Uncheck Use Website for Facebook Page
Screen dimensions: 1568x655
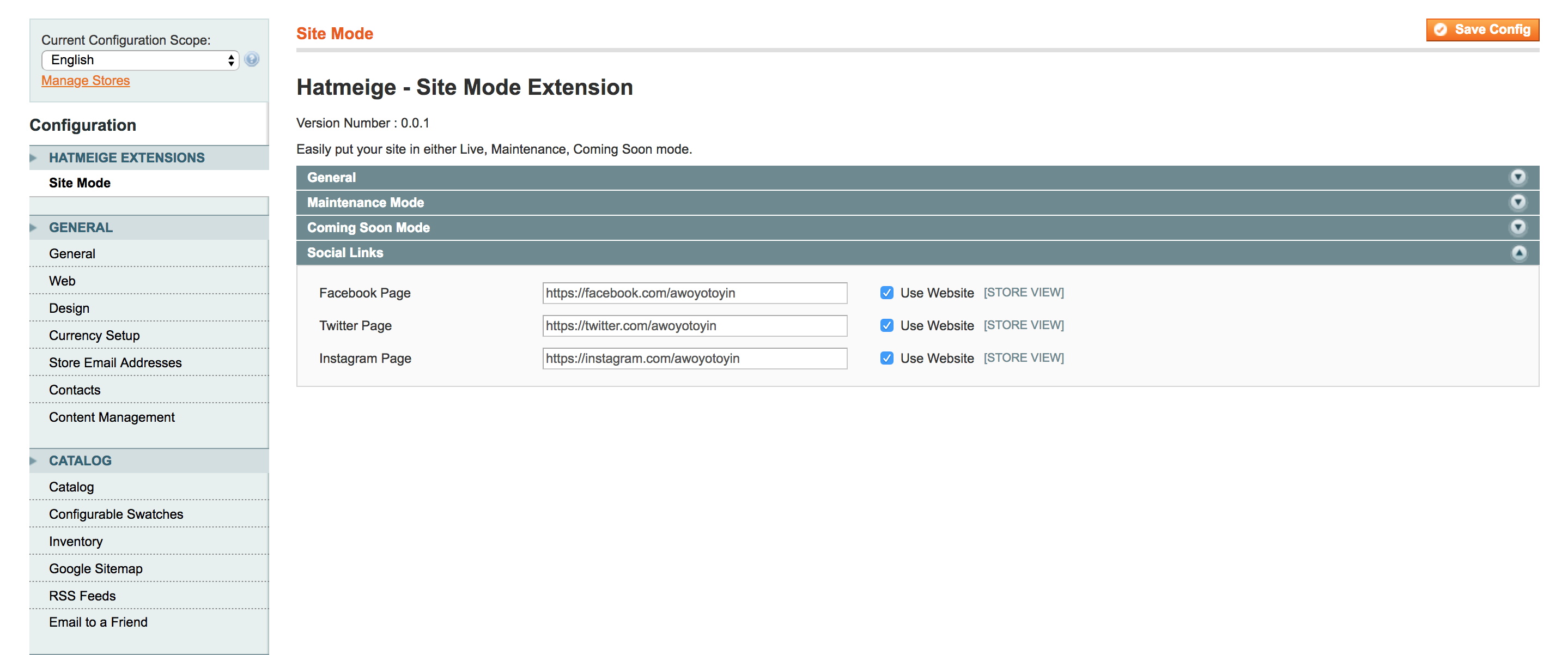[x=886, y=293]
